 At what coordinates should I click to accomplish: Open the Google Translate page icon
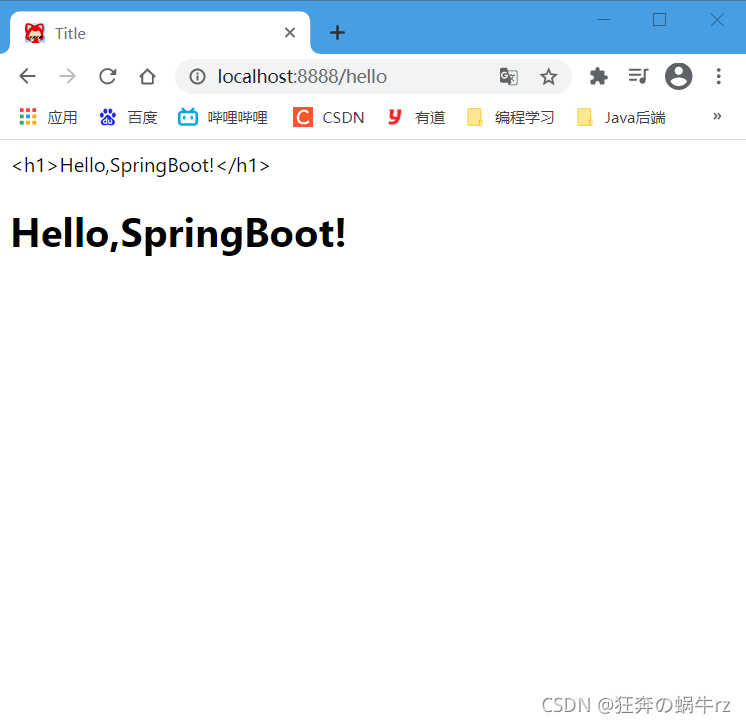pyautogui.click(x=508, y=76)
